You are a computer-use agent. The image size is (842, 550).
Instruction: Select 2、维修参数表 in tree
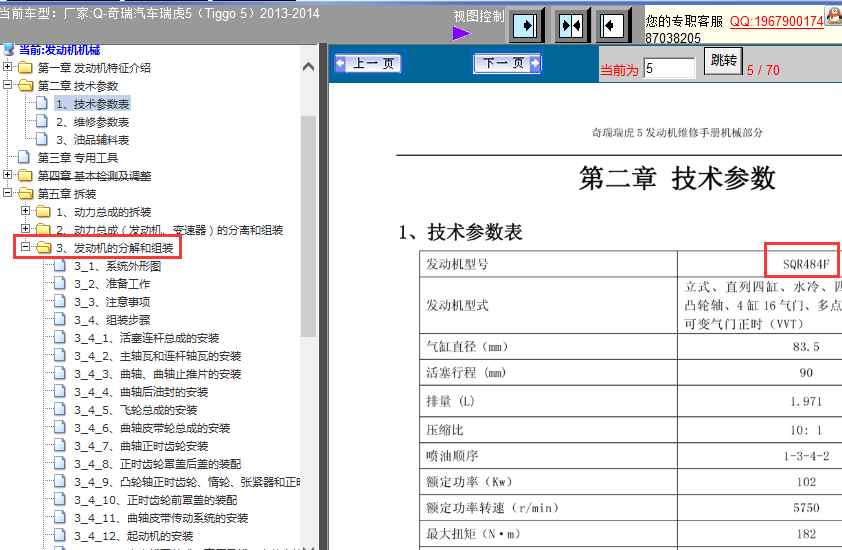[92, 122]
